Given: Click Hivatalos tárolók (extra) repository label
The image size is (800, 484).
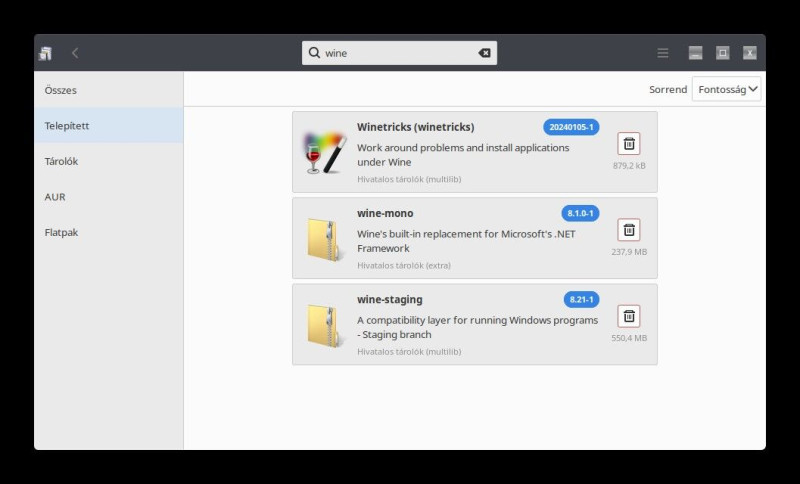Looking at the screenshot, I should coord(404,265).
